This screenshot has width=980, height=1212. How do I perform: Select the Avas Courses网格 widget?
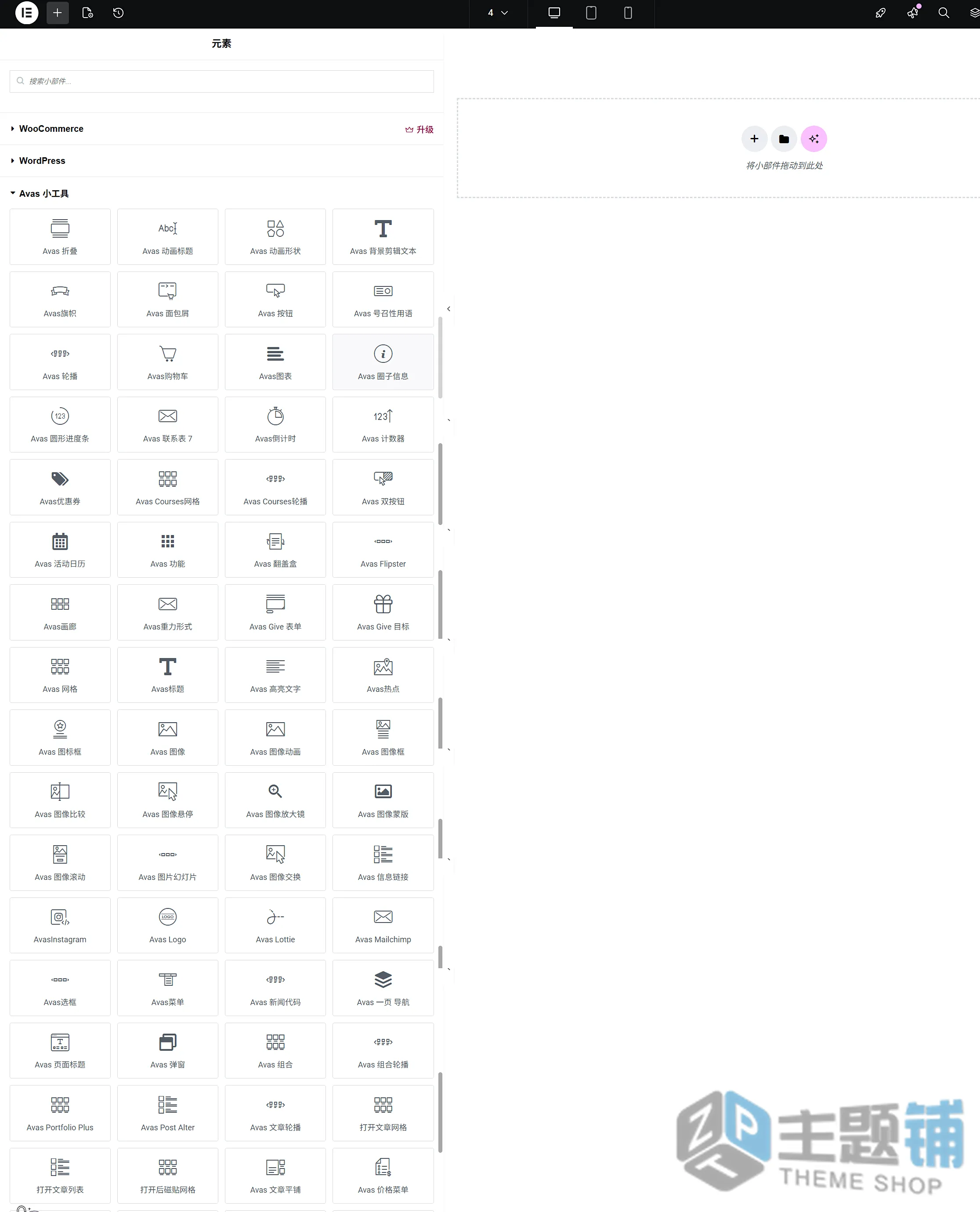click(x=168, y=487)
